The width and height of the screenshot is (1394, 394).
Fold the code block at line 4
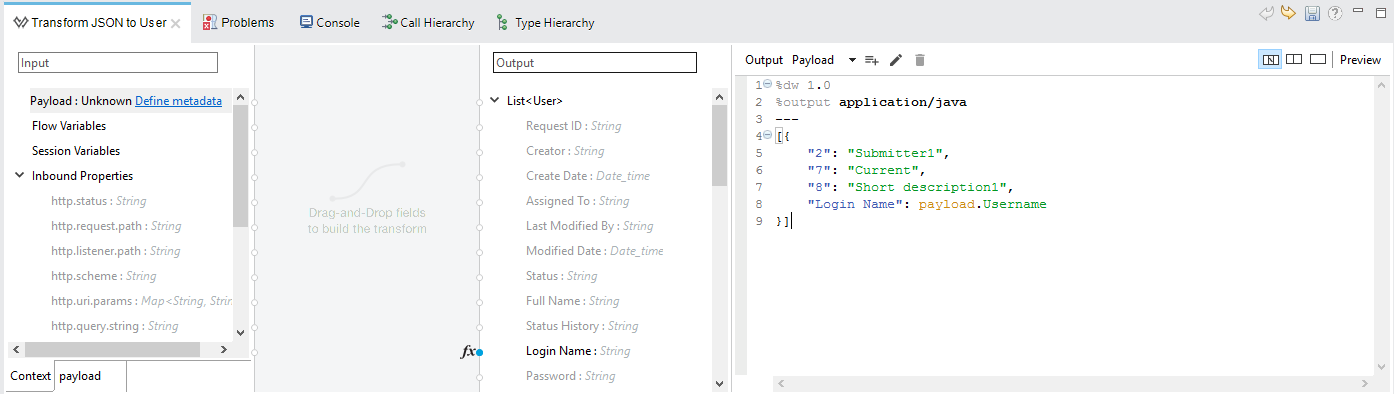[767, 136]
